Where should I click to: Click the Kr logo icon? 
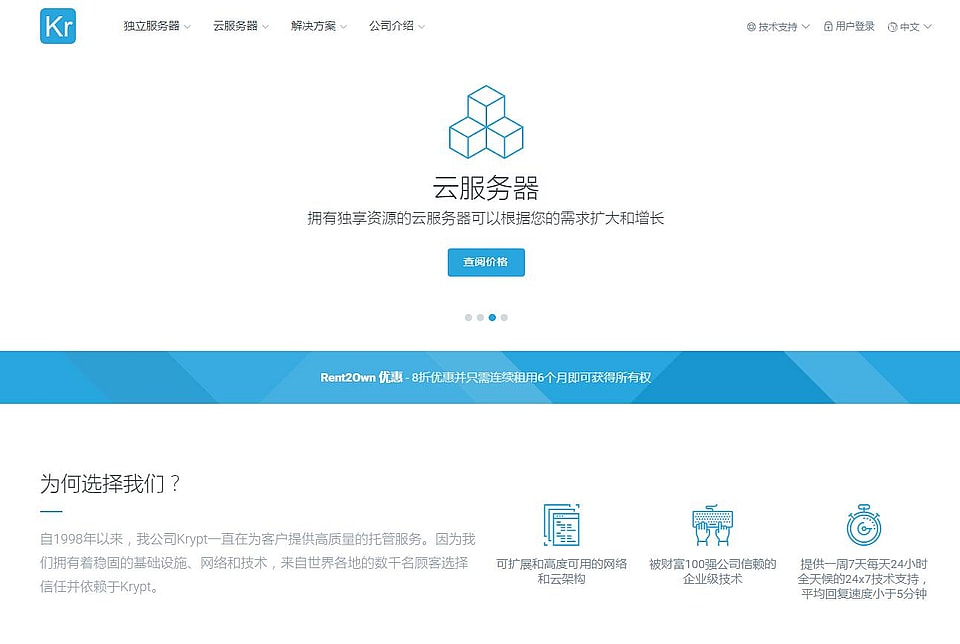click(x=58, y=26)
